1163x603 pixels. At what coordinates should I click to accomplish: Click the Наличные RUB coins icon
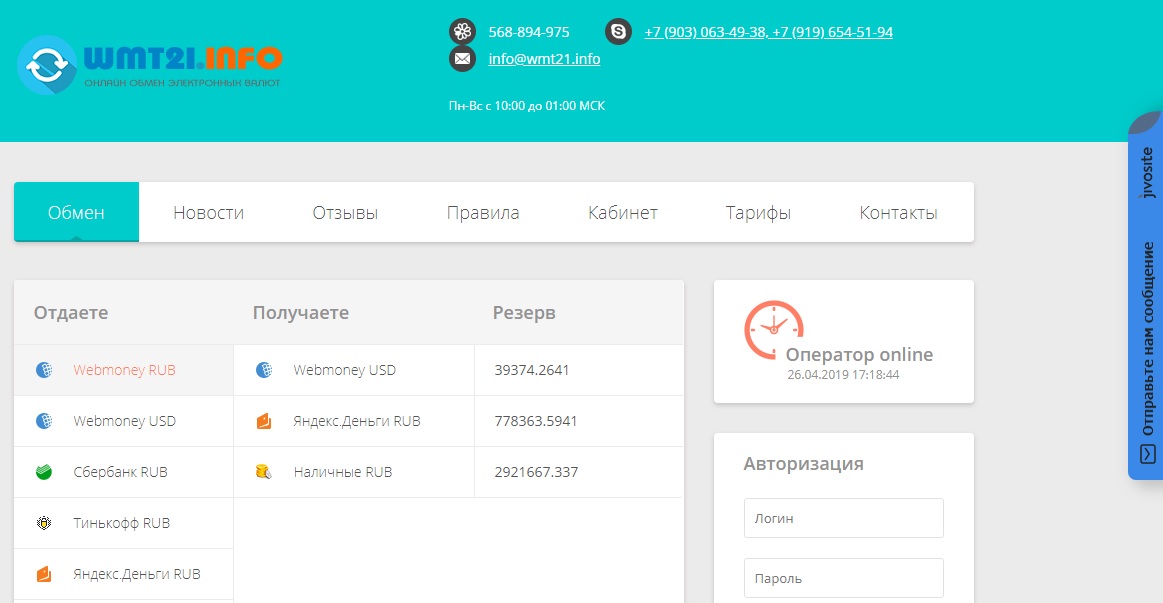[263, 472]
